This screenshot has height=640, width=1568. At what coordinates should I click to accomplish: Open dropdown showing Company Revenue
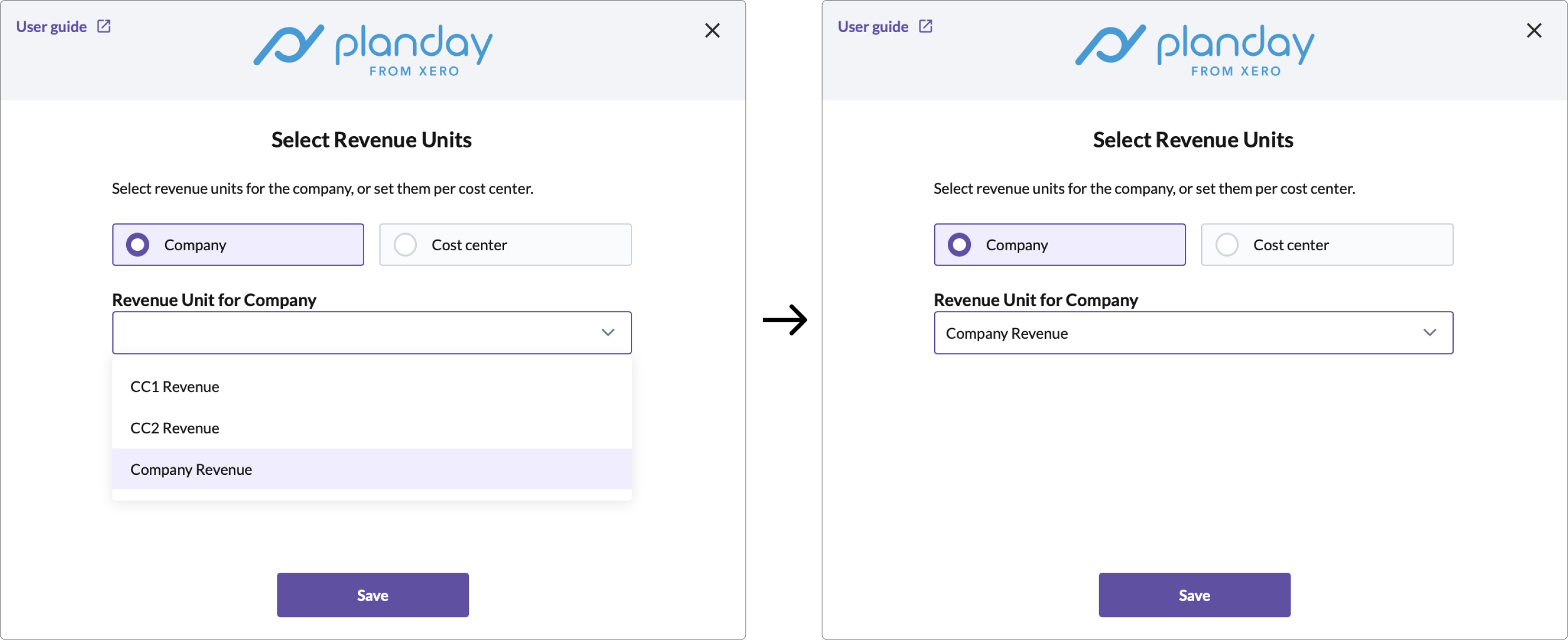pos(1194,332)
